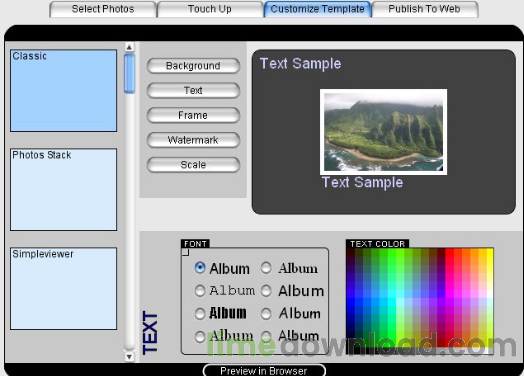This screenshot has height=376, width=524.
Task: Click the Frame button
Action: tap(193, 115)
